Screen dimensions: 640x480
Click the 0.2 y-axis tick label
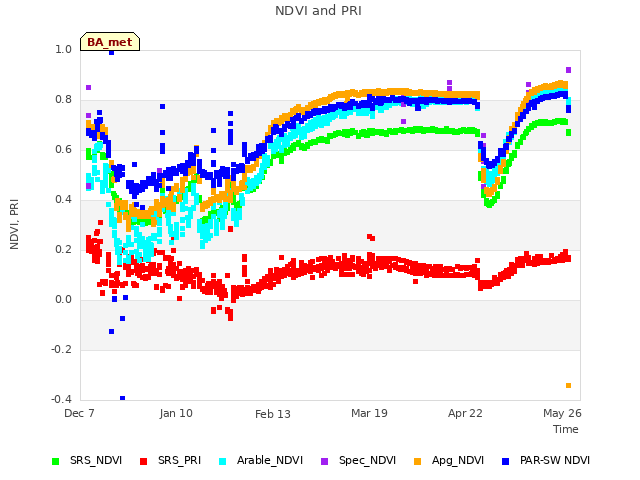[x=63, y=249]
